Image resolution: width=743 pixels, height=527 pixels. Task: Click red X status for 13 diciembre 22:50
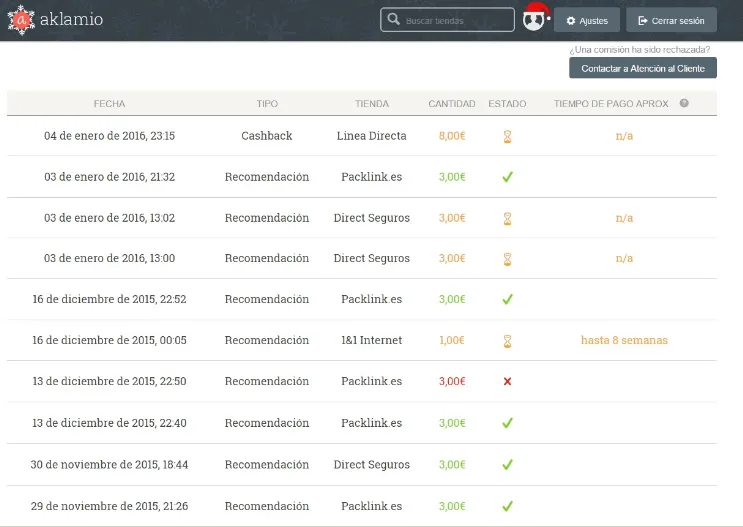(507, 381)
